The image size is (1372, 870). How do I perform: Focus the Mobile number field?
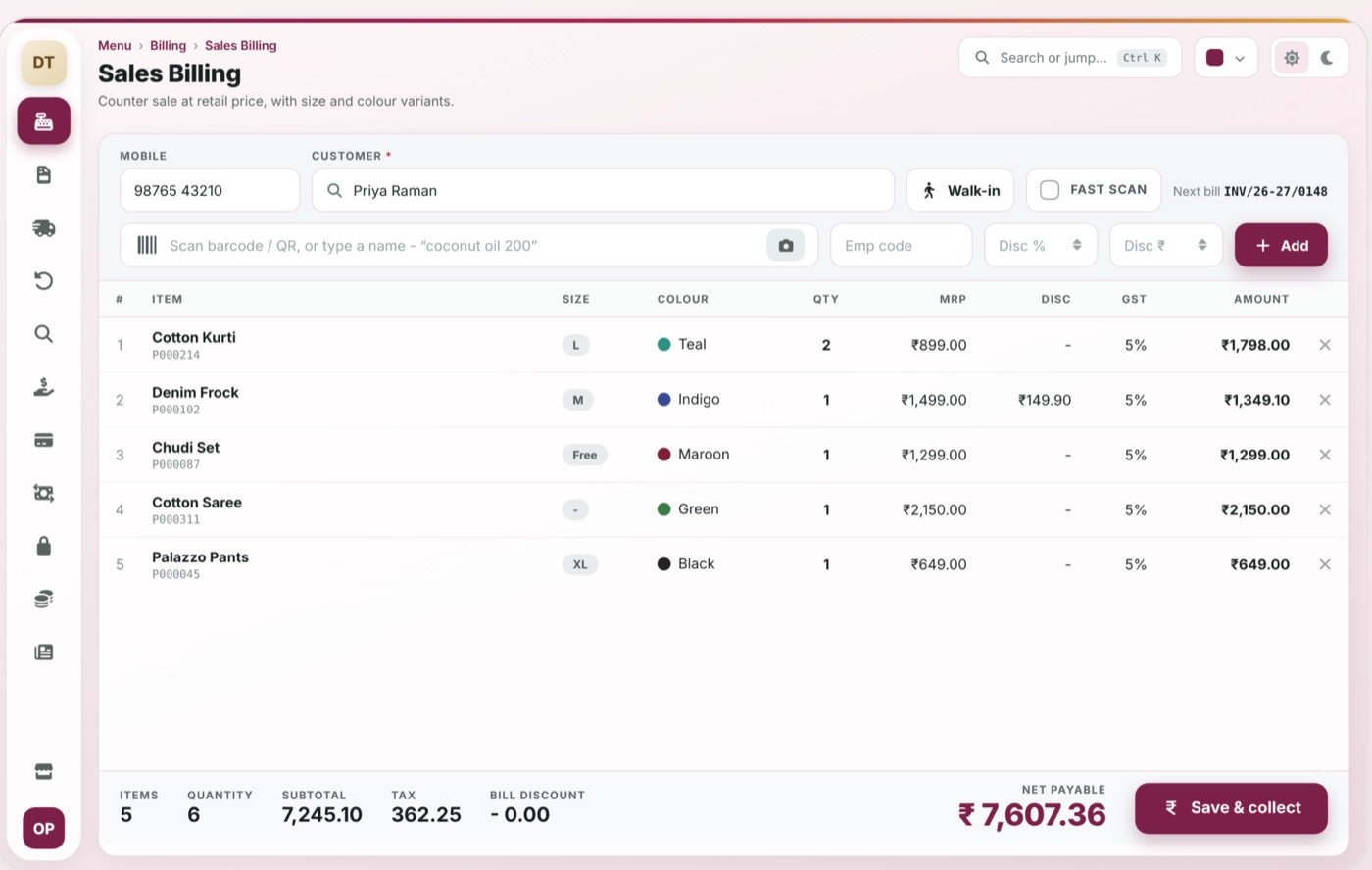[x=210, y=190]
